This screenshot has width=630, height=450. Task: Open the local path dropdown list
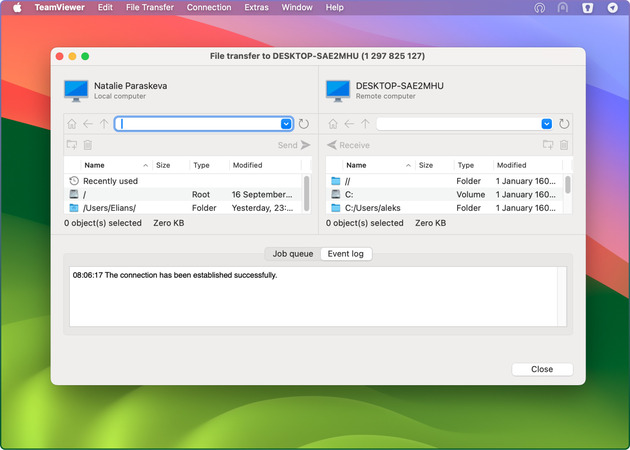pos(286,124)
